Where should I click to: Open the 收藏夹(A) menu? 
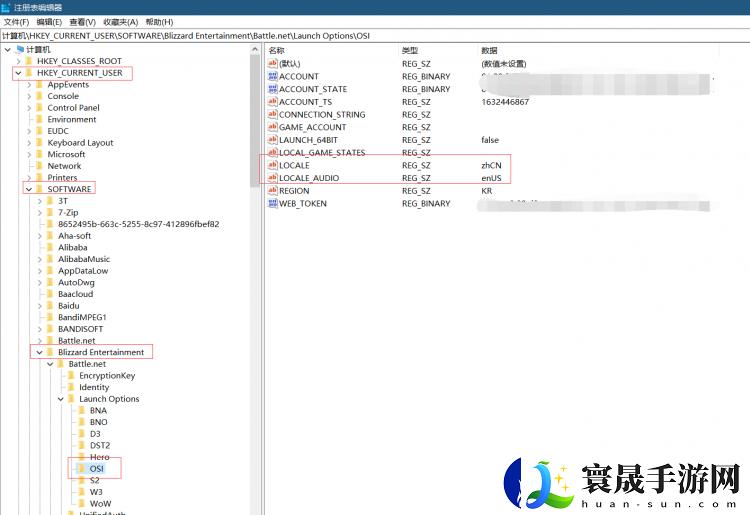tap(121, 22)
